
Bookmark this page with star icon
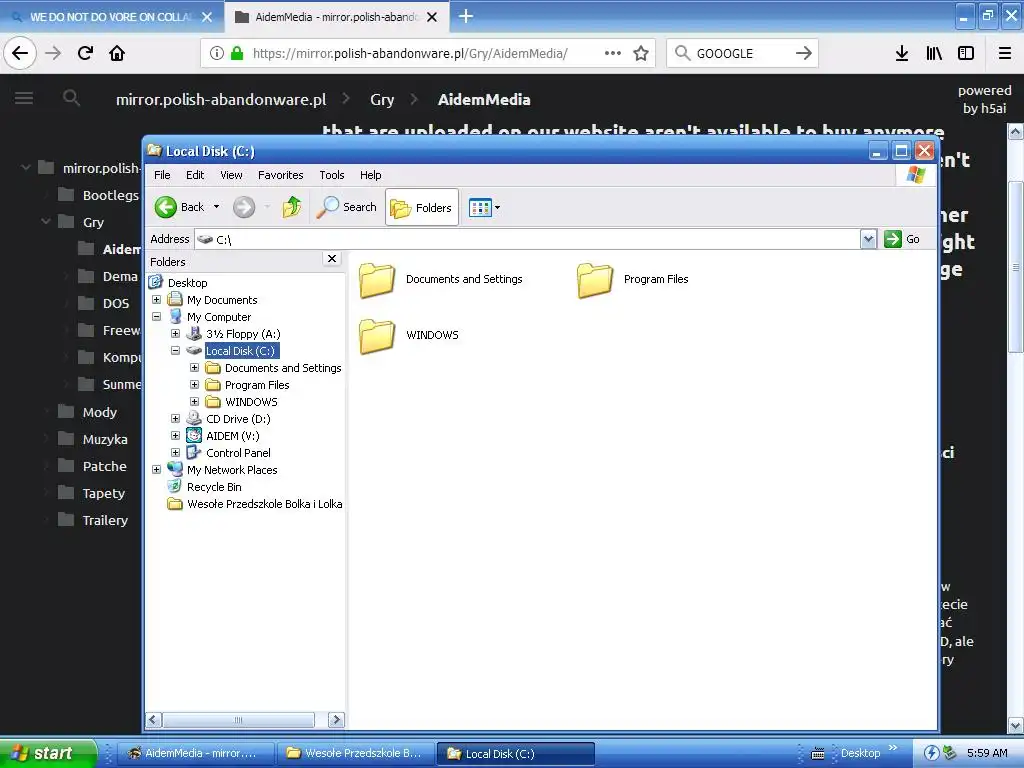coord(641,53)
